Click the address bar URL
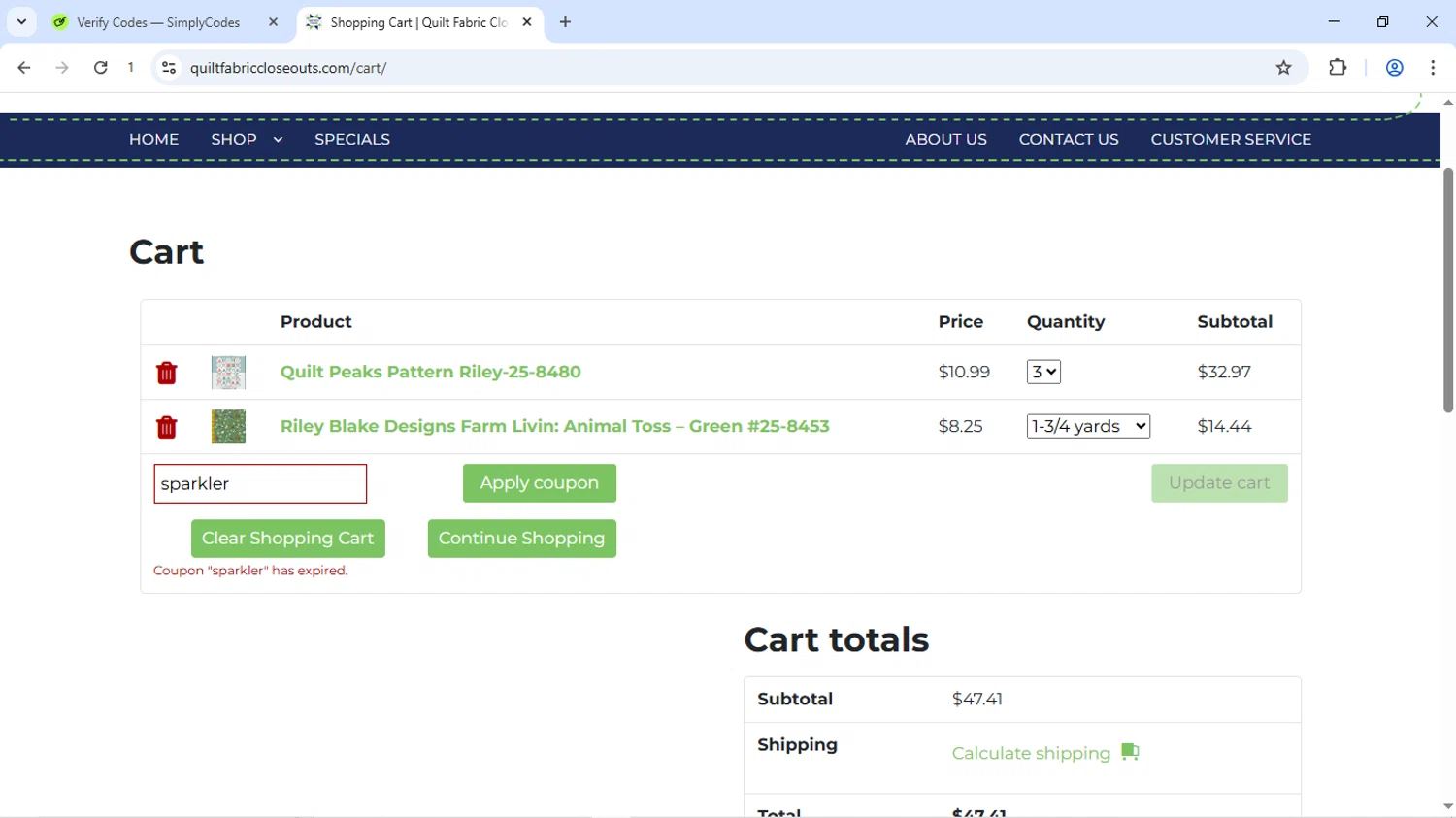1456x818 pixels. click(x=288, y=68)
